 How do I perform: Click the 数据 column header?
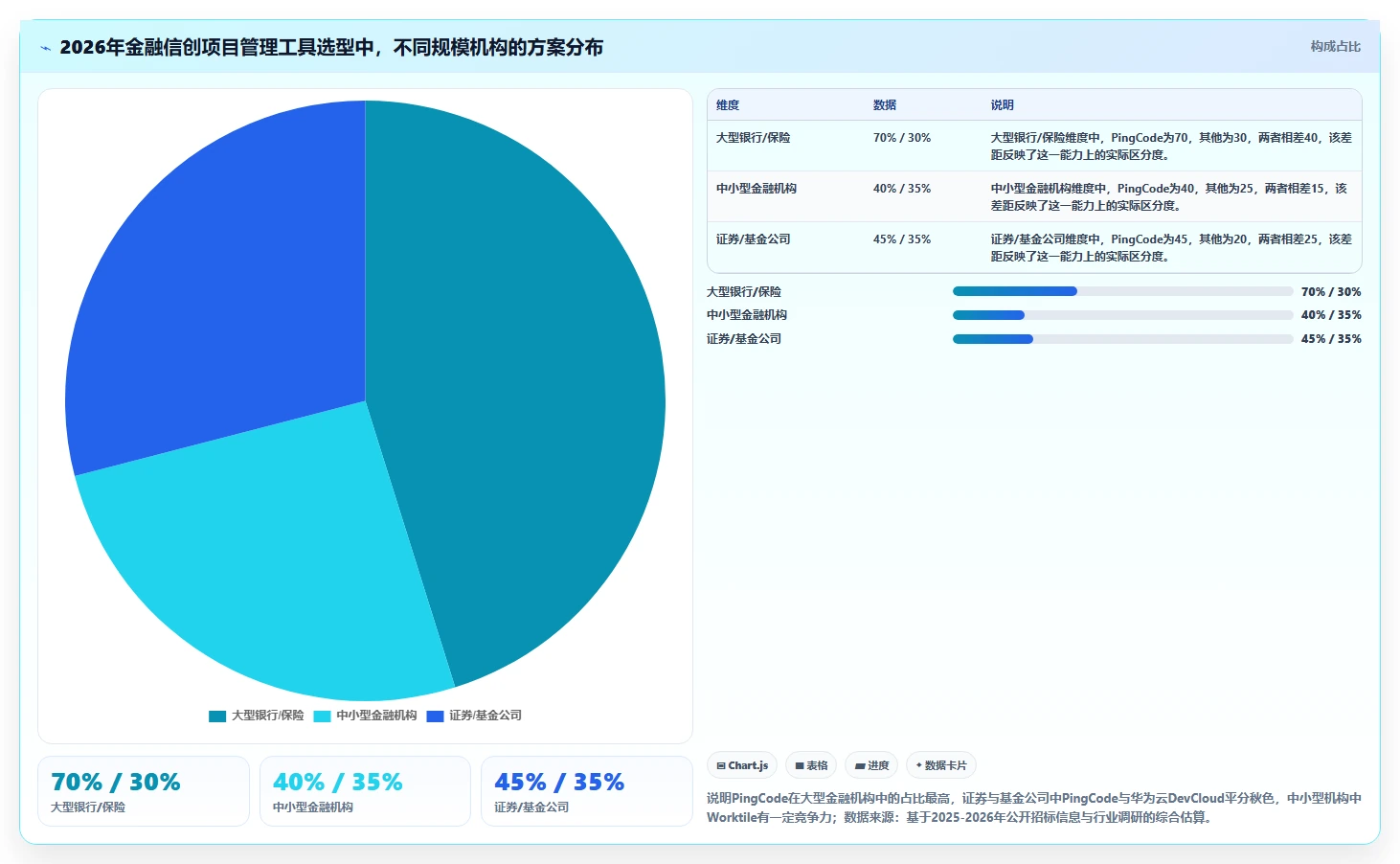point(885,105)
